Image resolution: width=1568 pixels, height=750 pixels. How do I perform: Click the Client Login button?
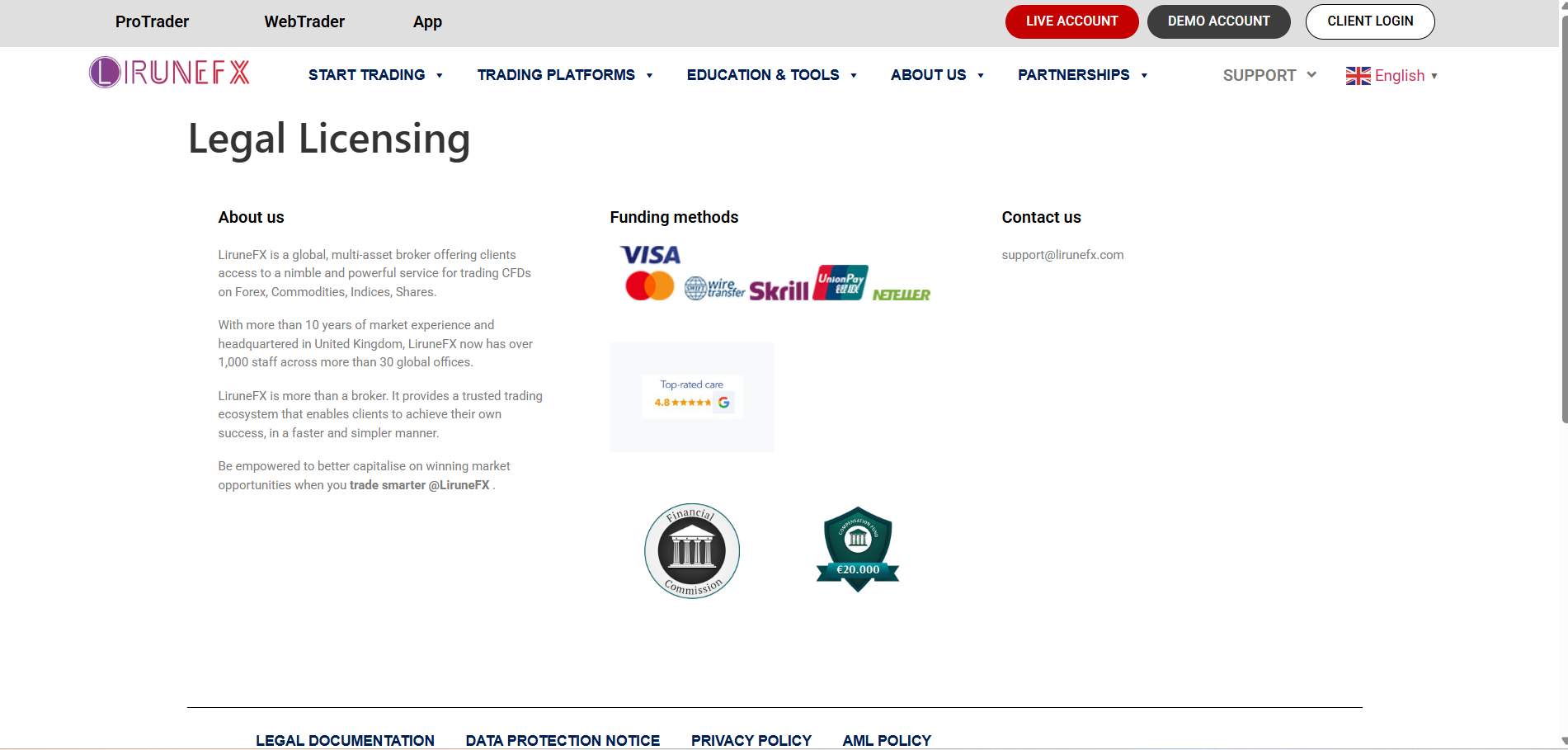click(x=1369, y=21)
